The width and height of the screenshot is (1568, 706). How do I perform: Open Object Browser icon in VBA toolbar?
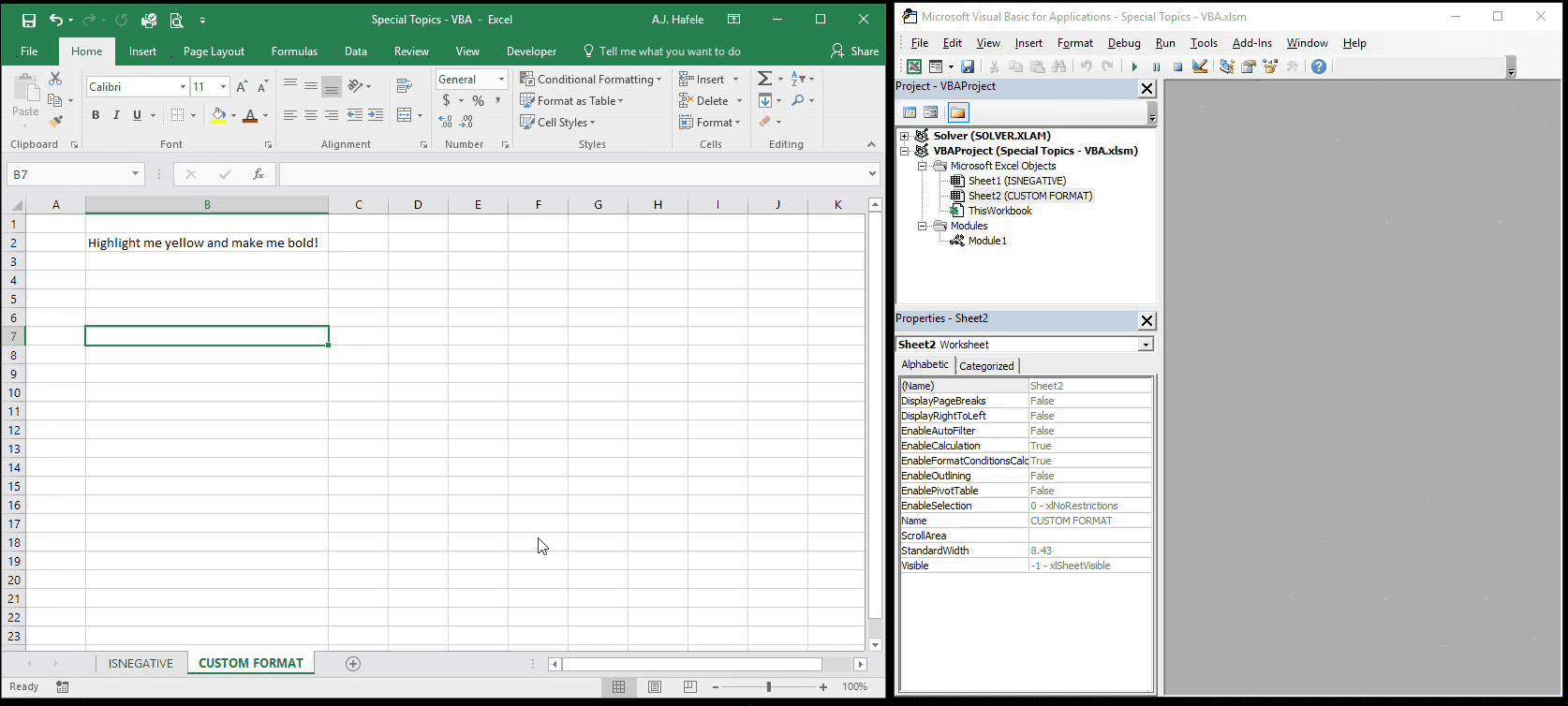[x=1270, y=66]
